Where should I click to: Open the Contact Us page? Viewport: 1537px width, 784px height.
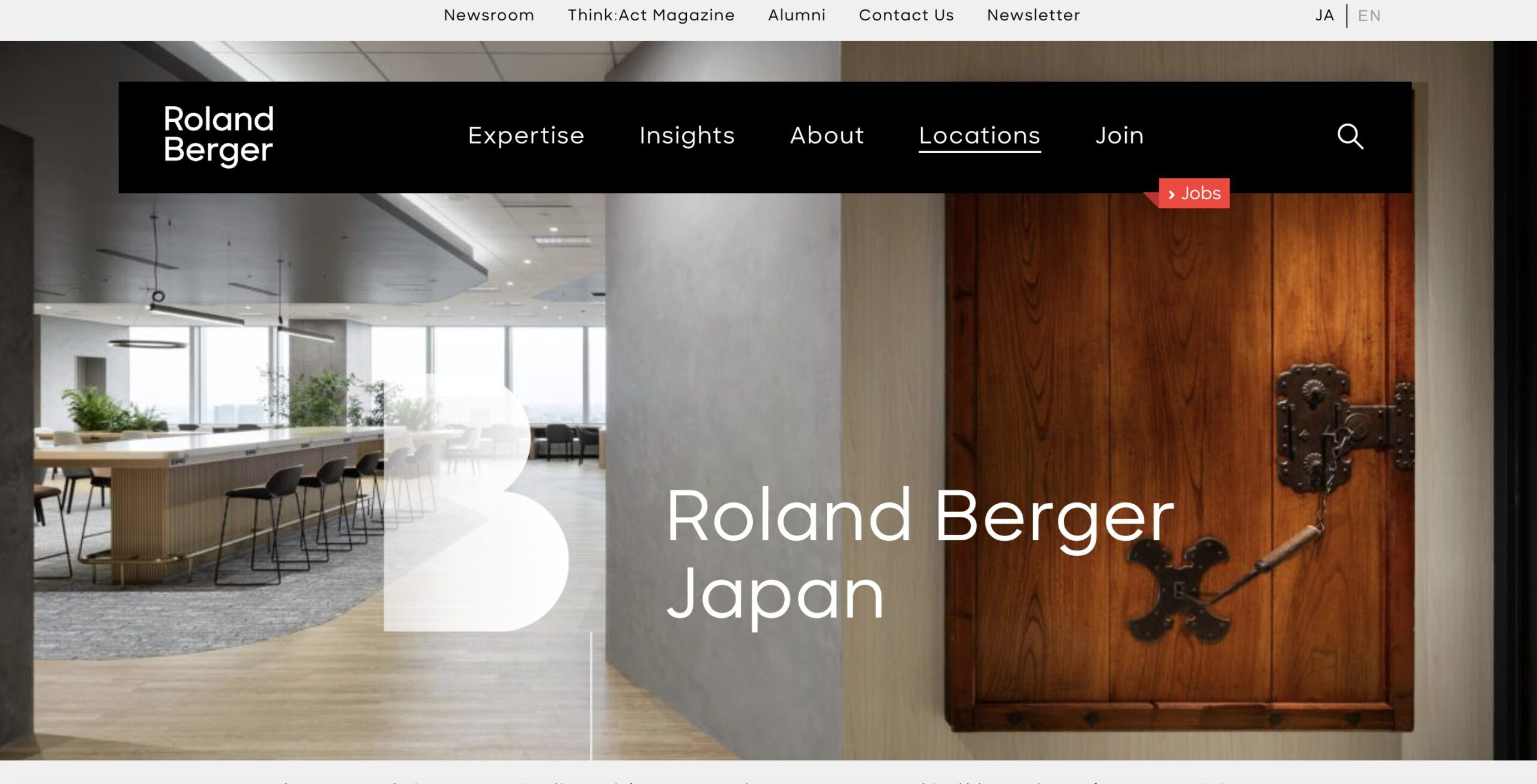tap(906, 15)
